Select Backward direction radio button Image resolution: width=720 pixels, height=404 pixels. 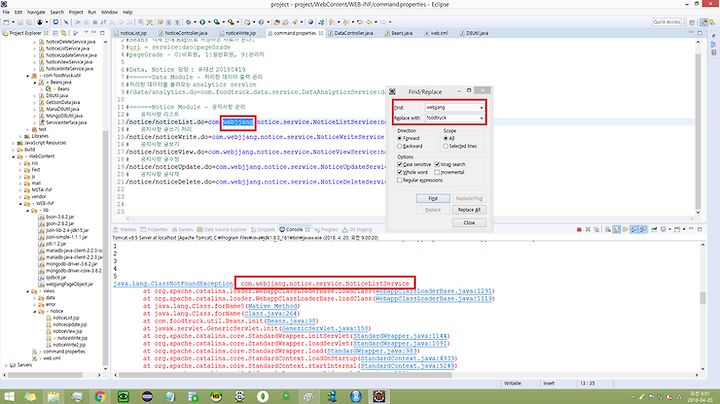point(399,146)
